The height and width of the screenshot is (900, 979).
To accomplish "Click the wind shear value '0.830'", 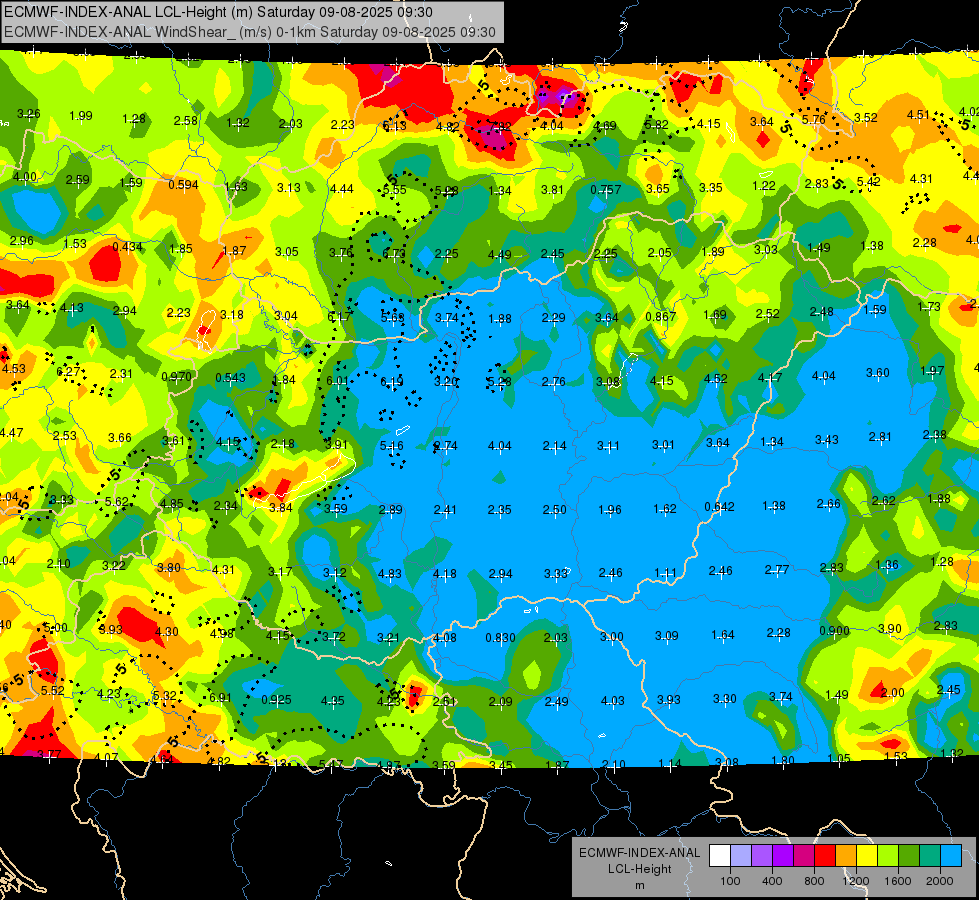I will tap(501, 638).
